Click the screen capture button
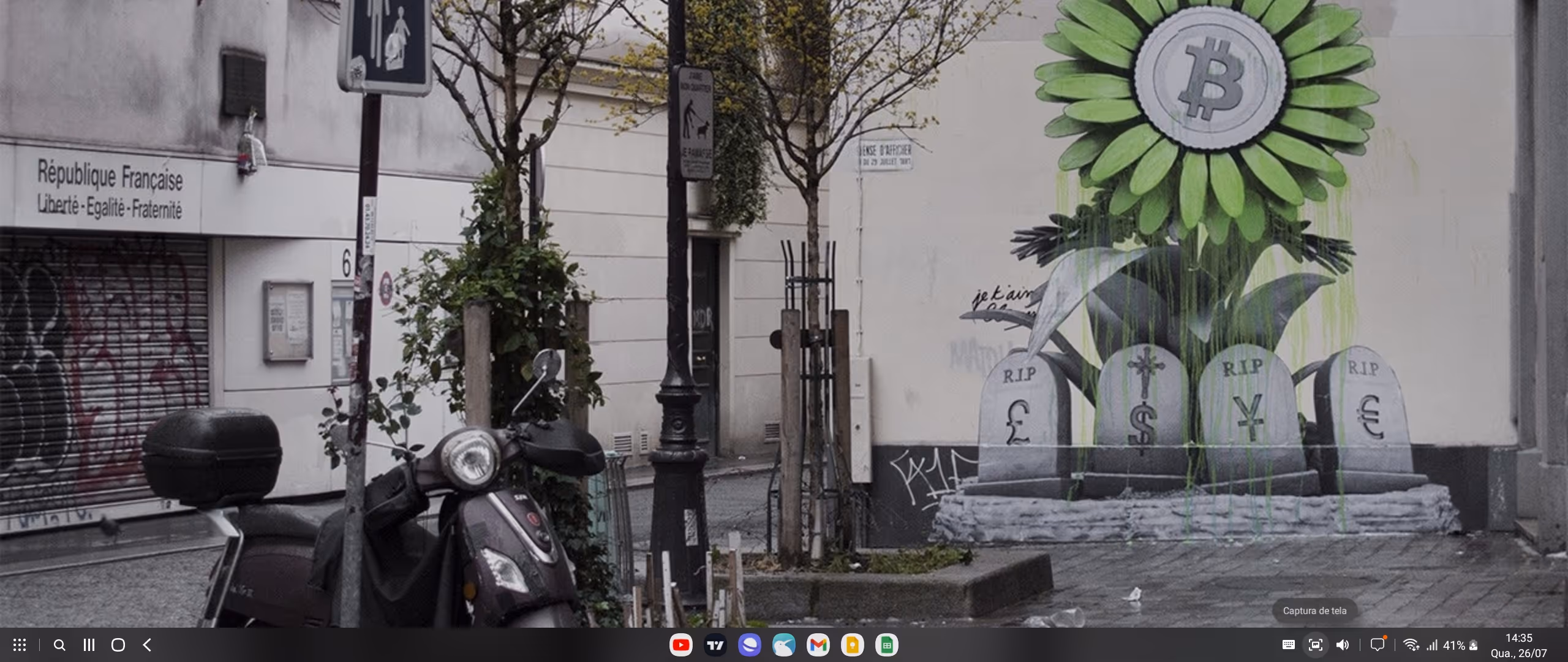Screen dimensions: 1568x662 click(1315, 645)
